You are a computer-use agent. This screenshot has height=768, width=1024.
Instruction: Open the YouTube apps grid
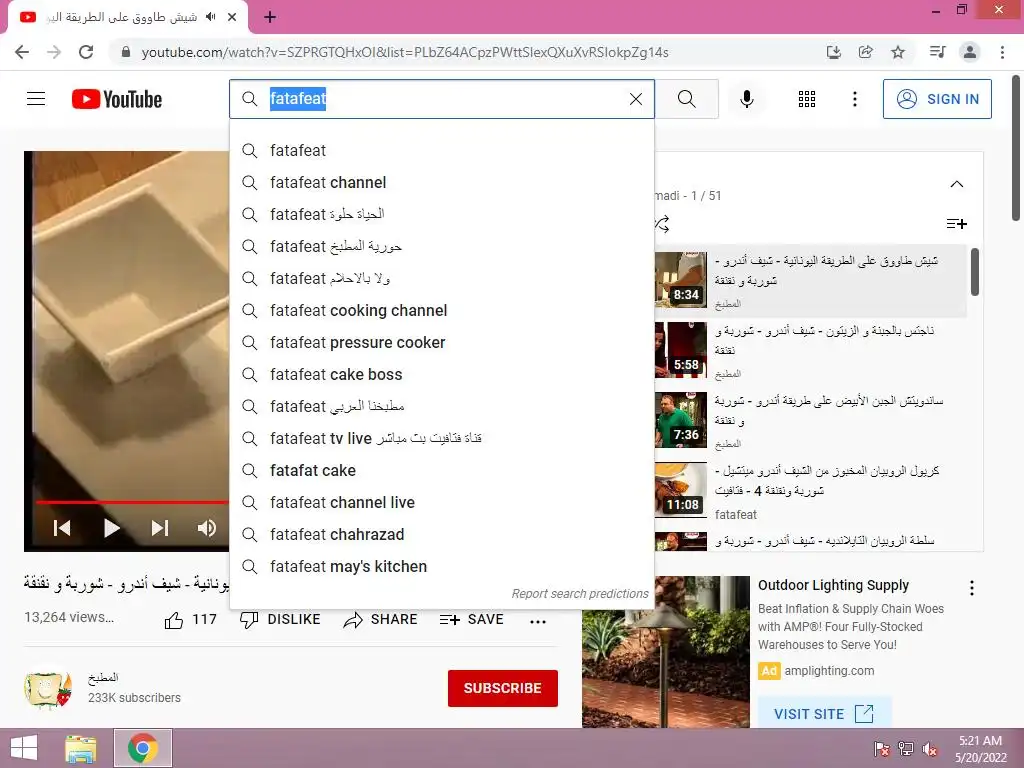click(x=807, y=99)
